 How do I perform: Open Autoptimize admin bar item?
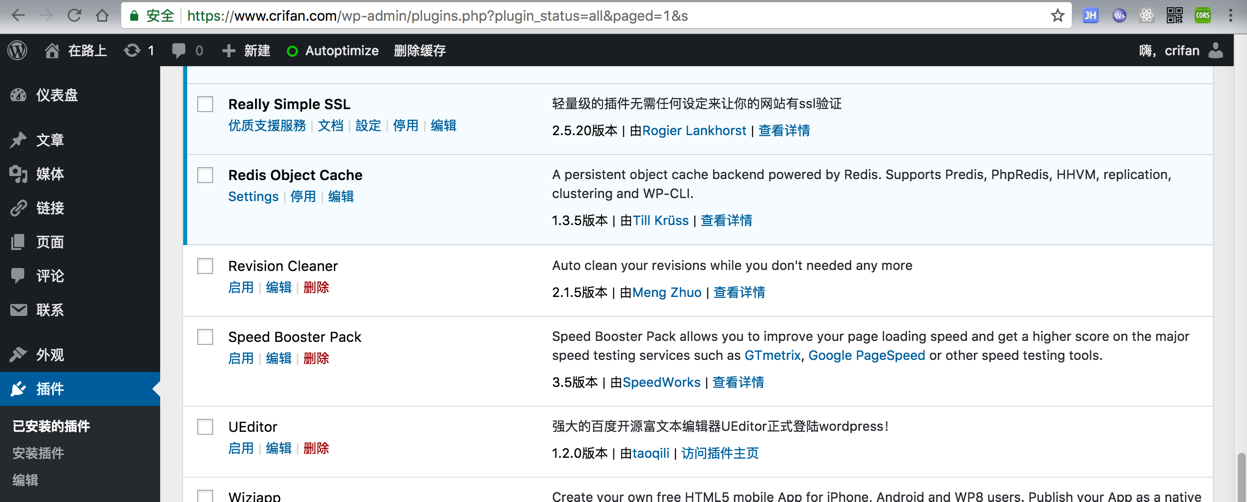point(332,50)
